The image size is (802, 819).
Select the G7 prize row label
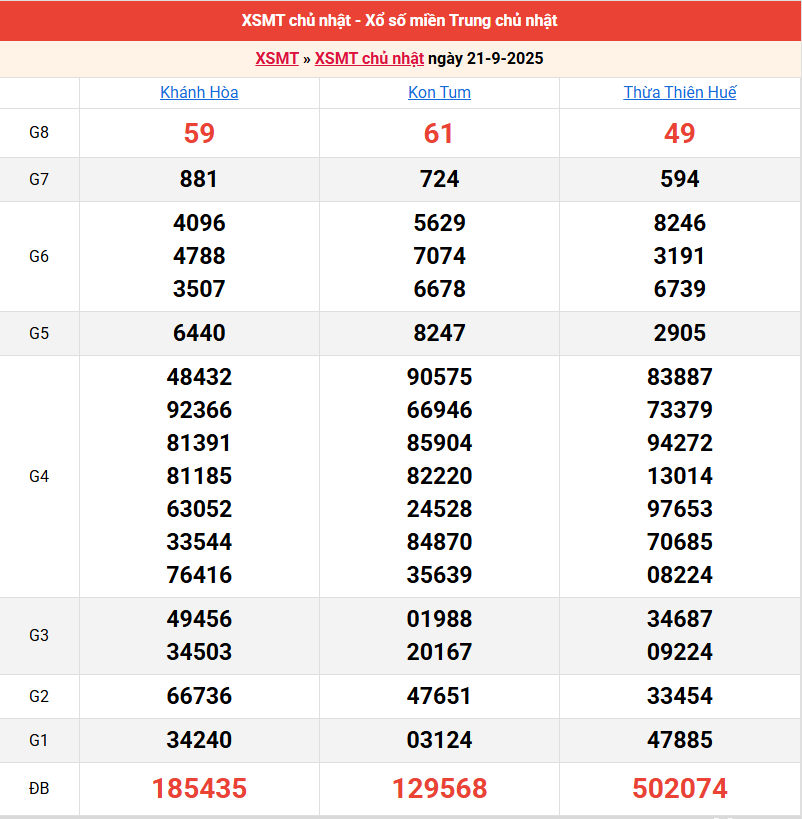(39, 179)
